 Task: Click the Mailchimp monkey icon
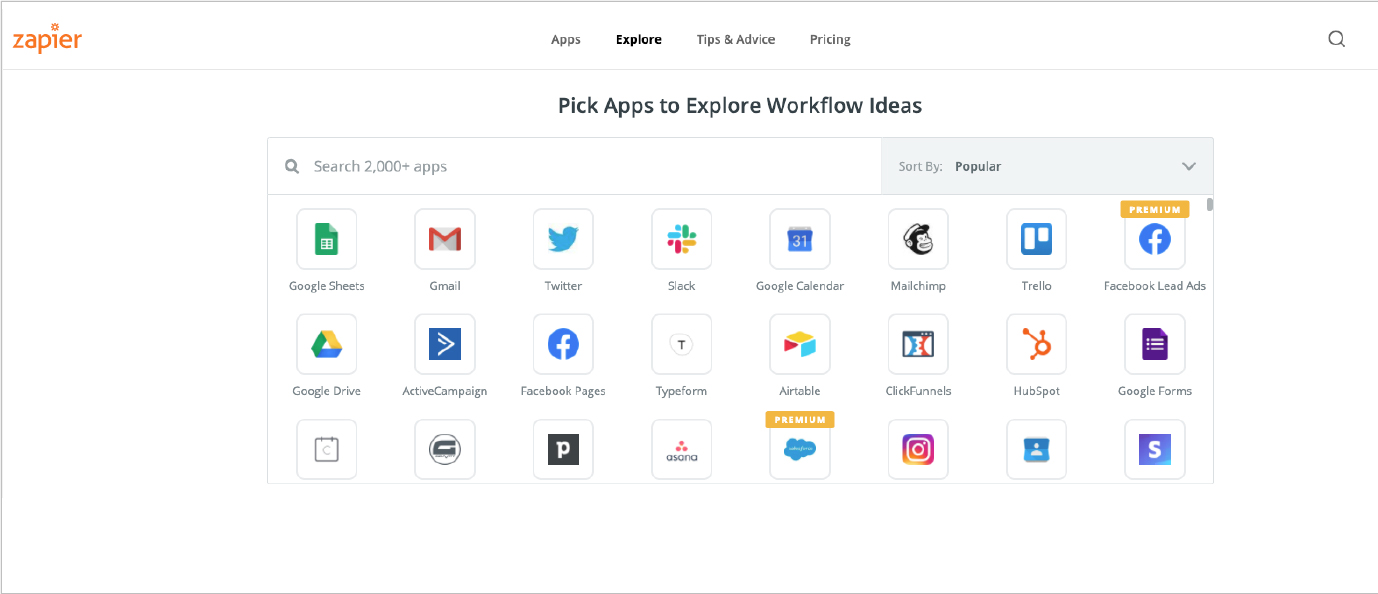(918, 239)
